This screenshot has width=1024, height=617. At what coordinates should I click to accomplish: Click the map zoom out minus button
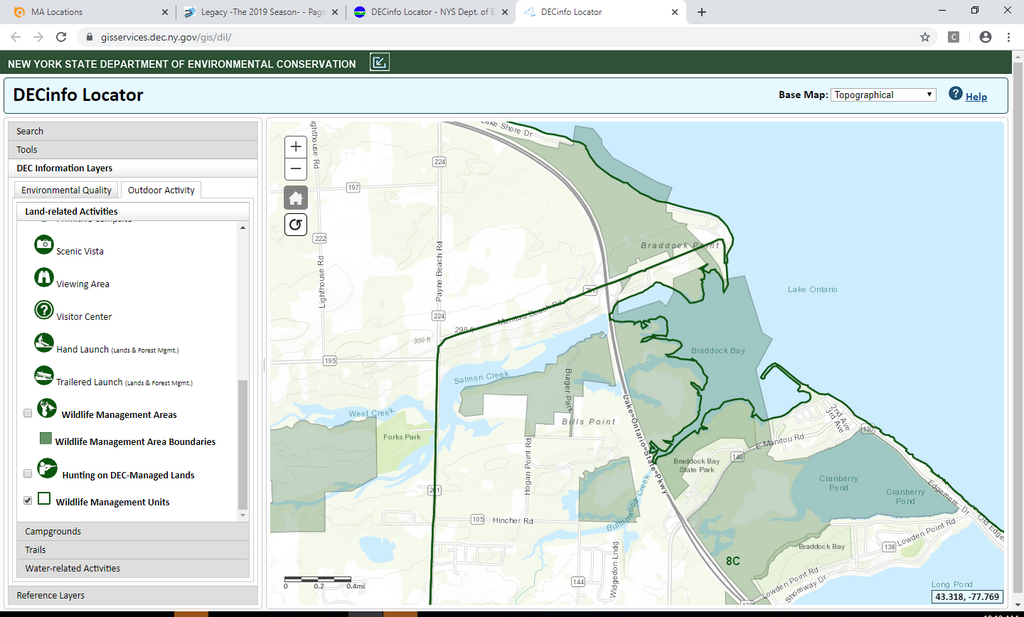point(295,169)
